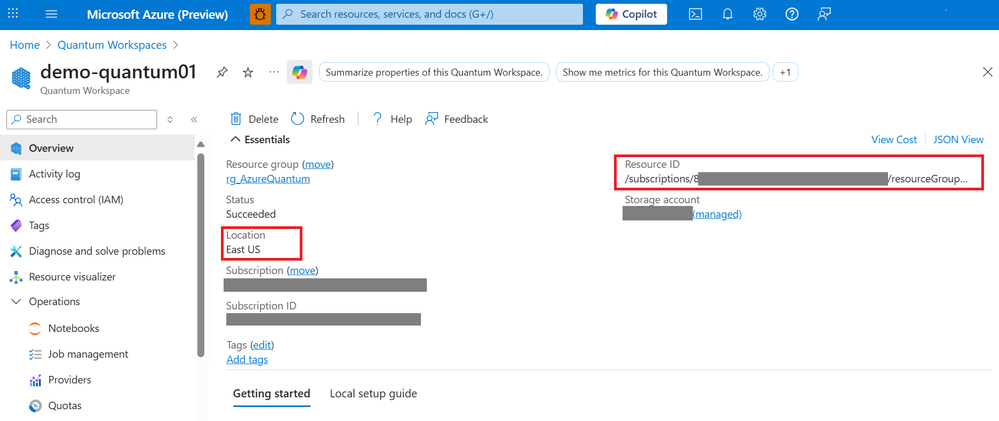Click the Succeeded status value
This screenshot has width=999, height=421.
(x=251, y=214)
